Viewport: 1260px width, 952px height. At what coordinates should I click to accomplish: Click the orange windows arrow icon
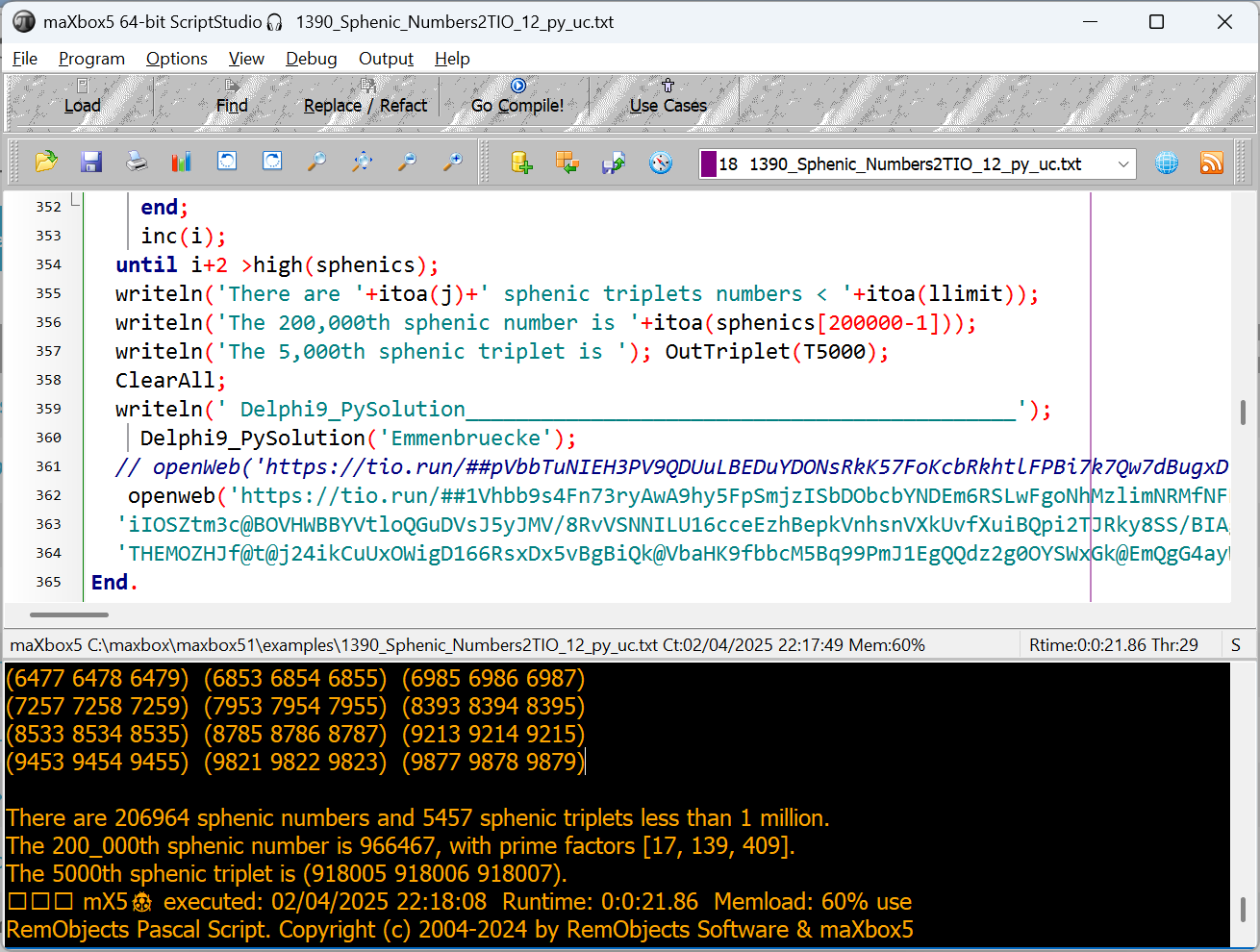coord(567,163)
